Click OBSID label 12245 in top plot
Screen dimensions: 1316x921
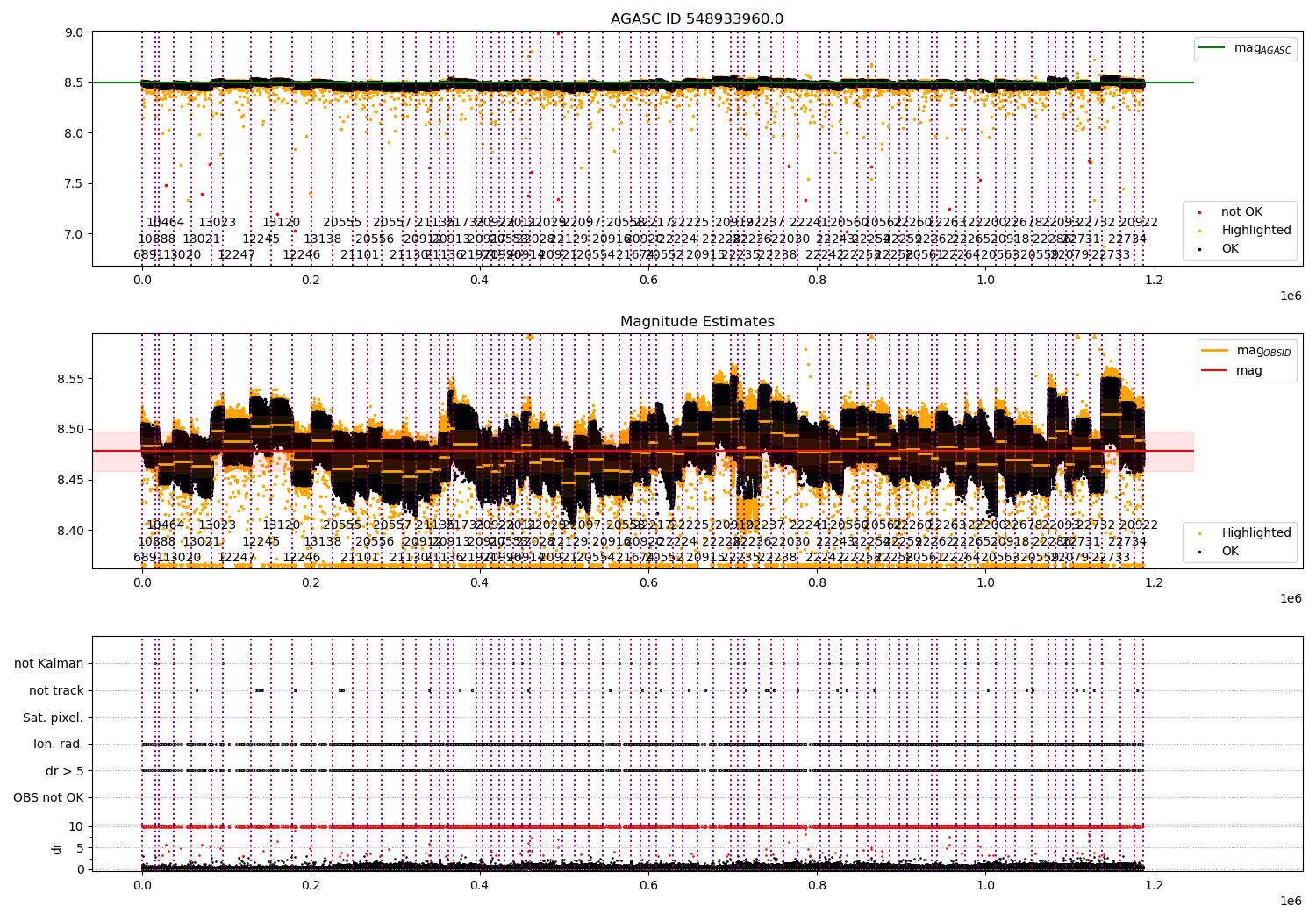tap(261, 239)
